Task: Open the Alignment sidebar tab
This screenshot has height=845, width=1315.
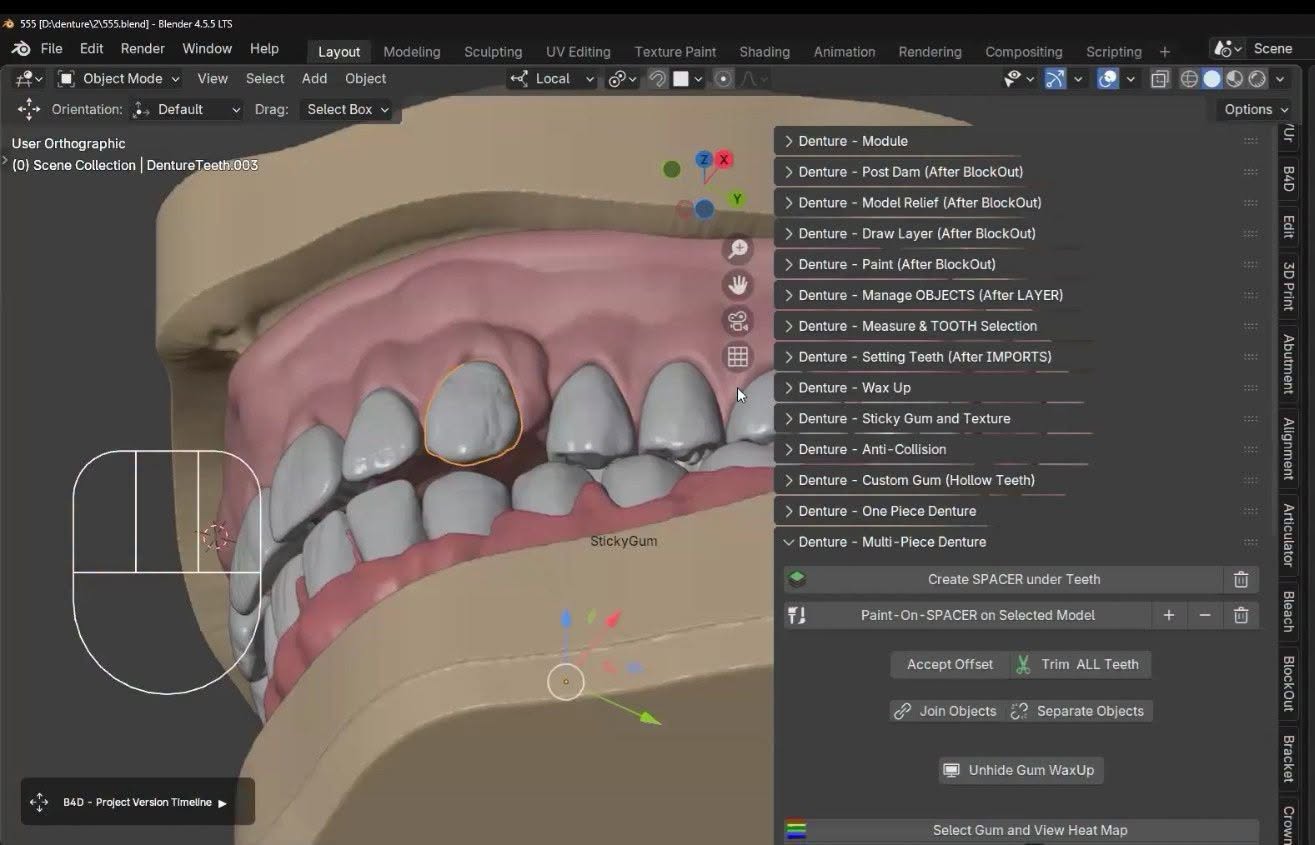Action: (1289, 448)
